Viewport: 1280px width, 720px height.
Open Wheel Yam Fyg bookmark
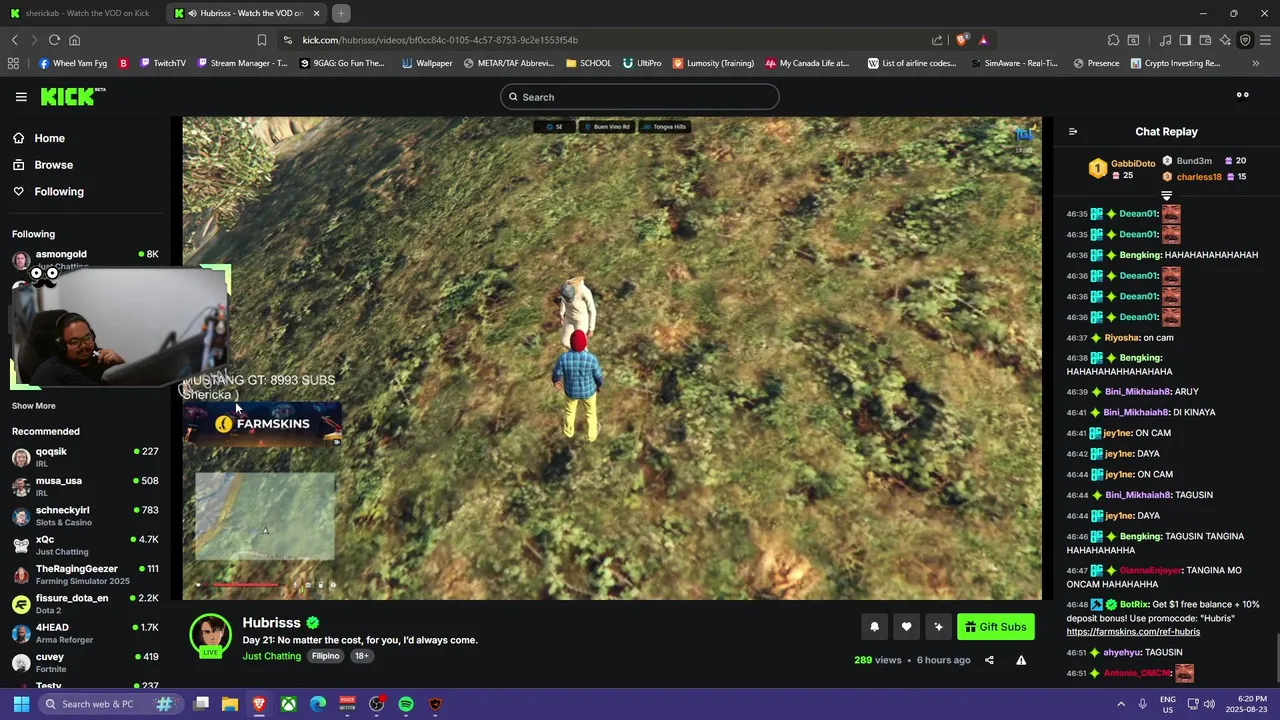[x=72, y=63]
